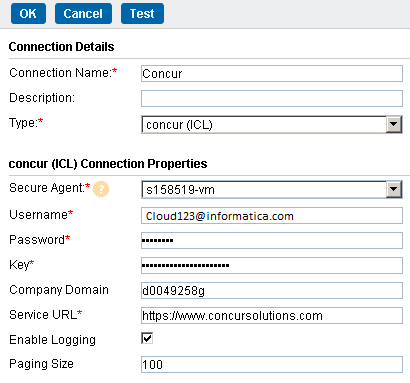The height and width of the screenshot is (383, 410).
Task: Select the Secure Agent label
Action: click(50, 188)
